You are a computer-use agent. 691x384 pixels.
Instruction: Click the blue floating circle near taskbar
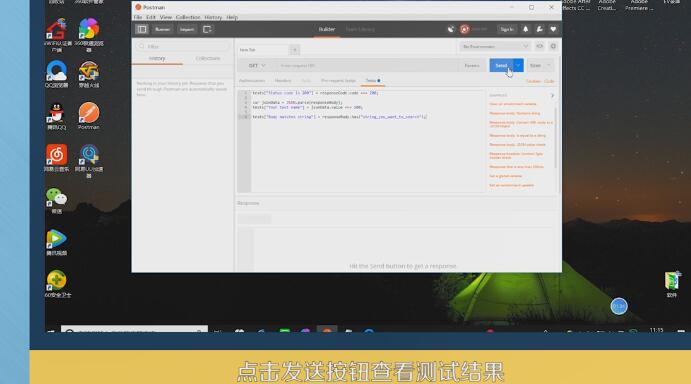619,306
